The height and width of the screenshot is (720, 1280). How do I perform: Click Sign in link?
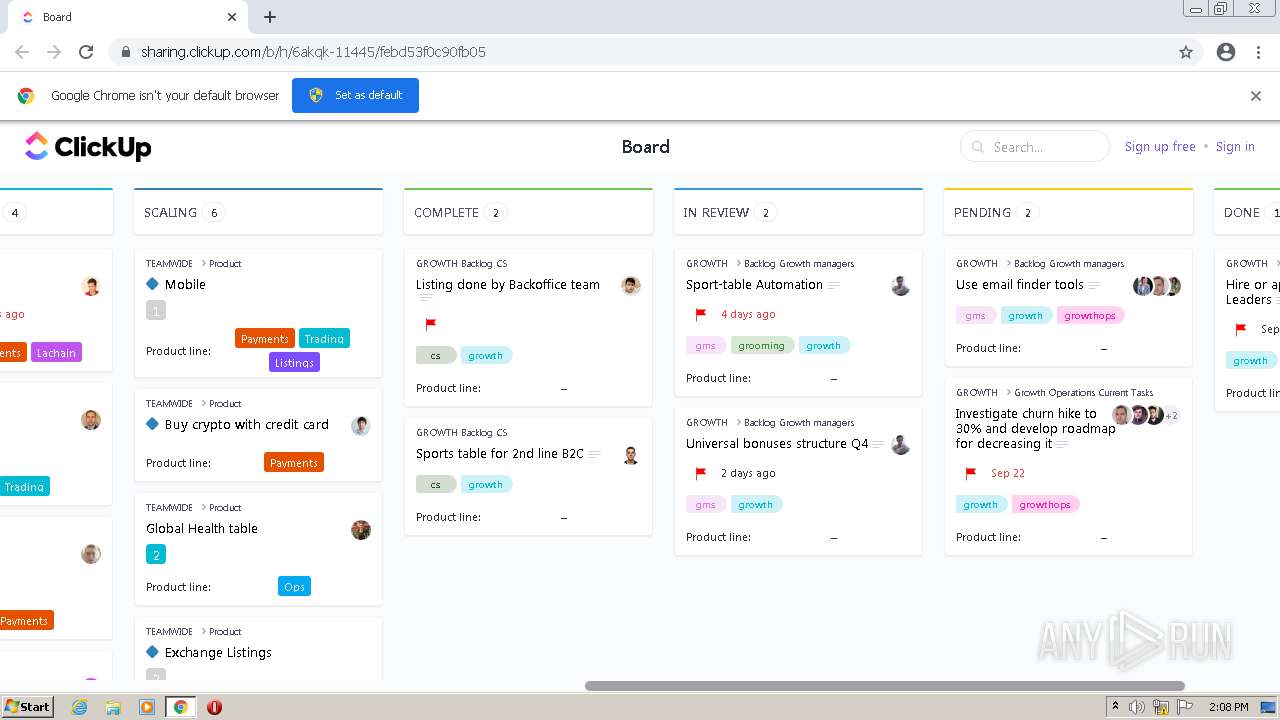pyautogui.click(x=1235, y=147)
